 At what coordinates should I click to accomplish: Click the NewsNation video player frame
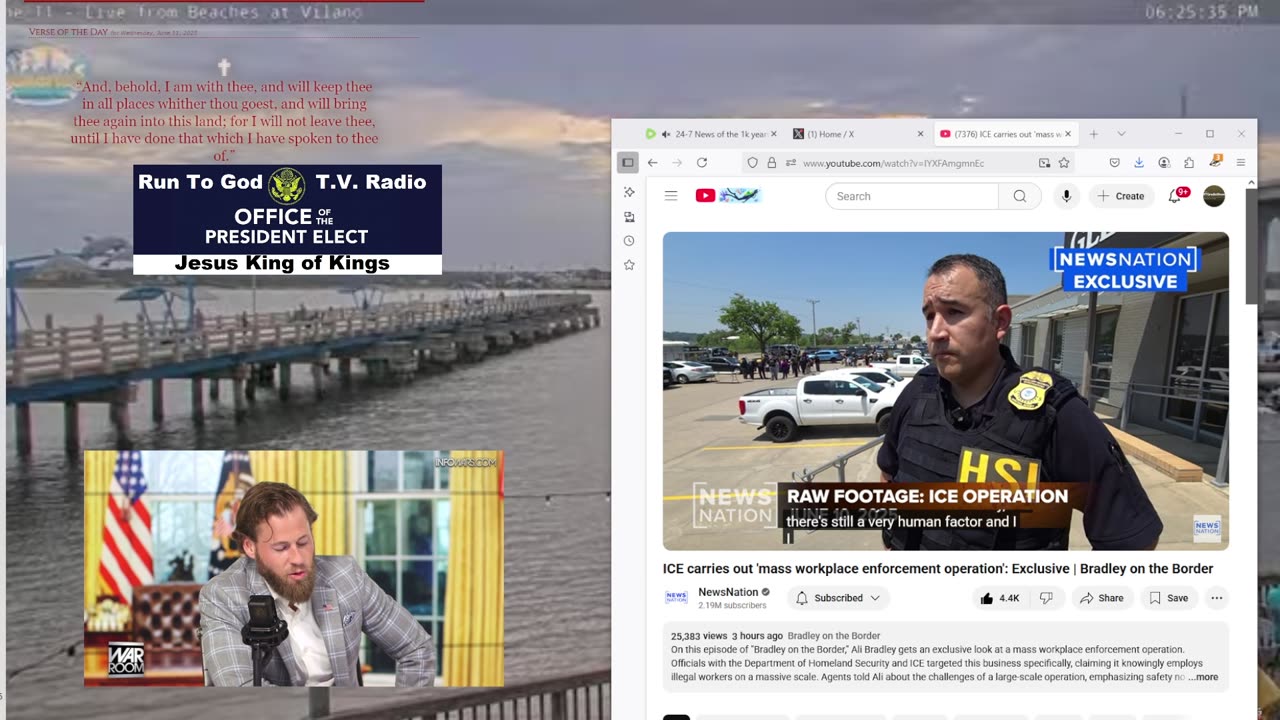coord(945,391)
